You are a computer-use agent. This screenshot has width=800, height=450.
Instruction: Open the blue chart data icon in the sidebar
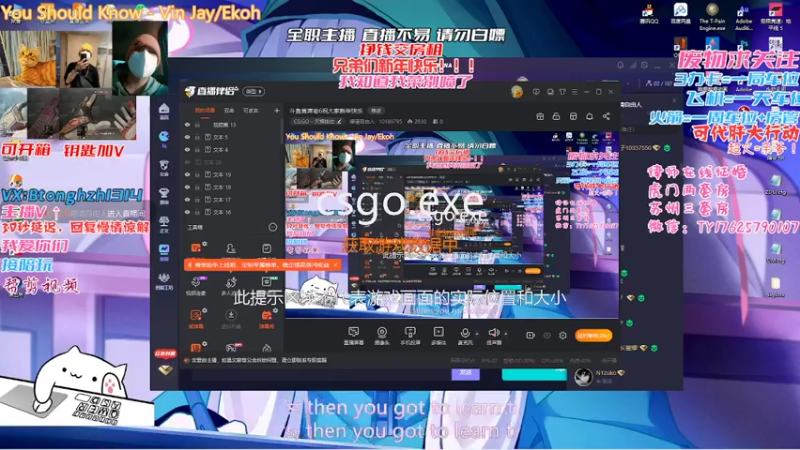click(x=164, y=249)
